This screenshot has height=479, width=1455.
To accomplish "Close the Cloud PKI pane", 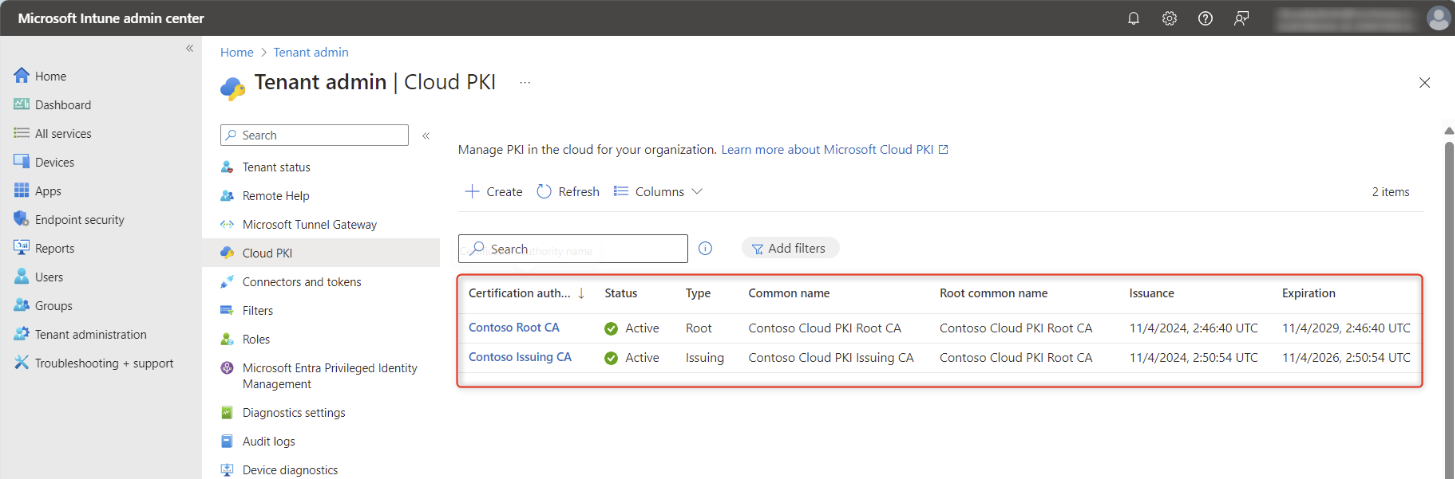I will point(1424,83).
